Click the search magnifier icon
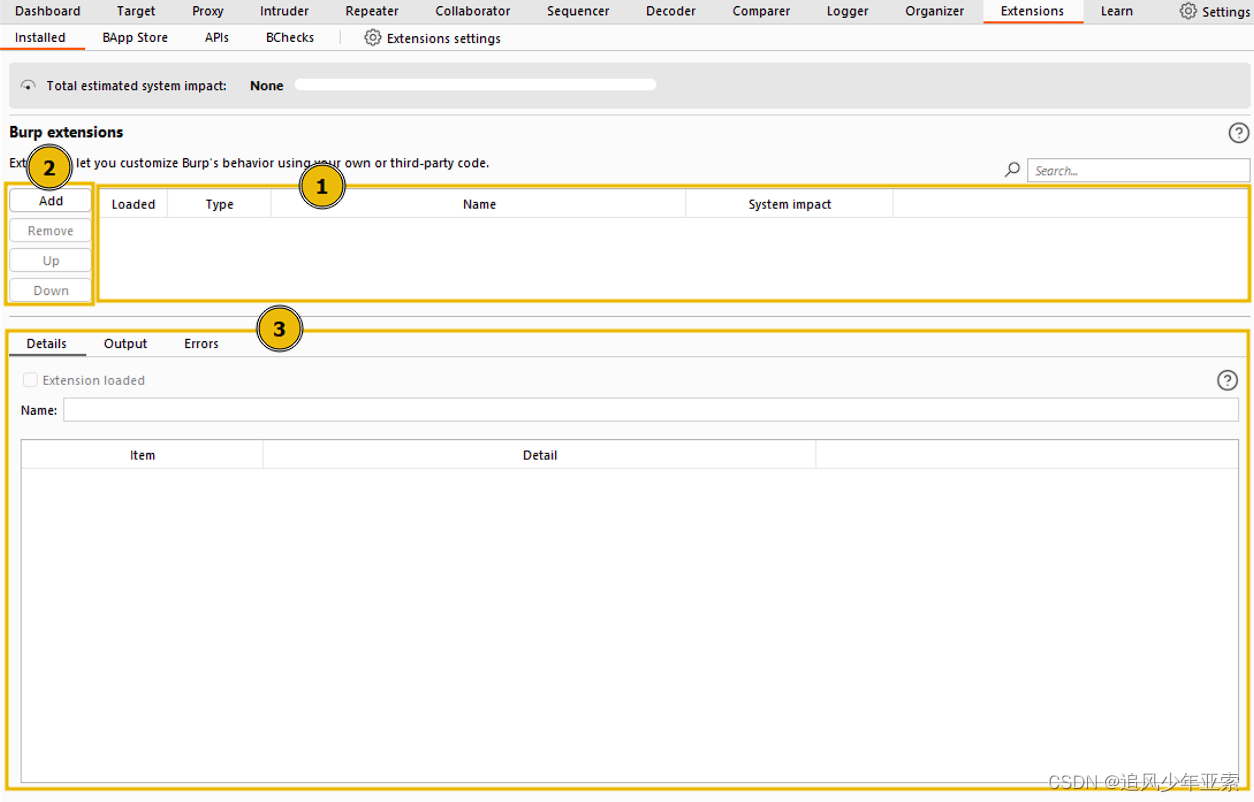The image size is (1254, 802). coord(1011,169)
